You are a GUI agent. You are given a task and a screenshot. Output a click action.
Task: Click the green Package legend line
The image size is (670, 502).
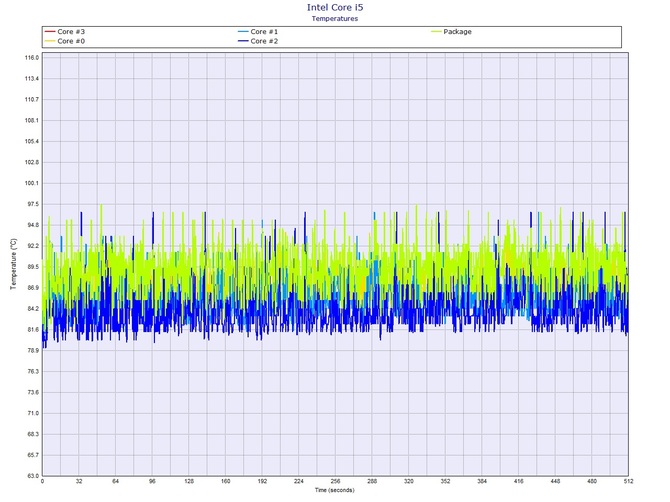tap(436, 32)
